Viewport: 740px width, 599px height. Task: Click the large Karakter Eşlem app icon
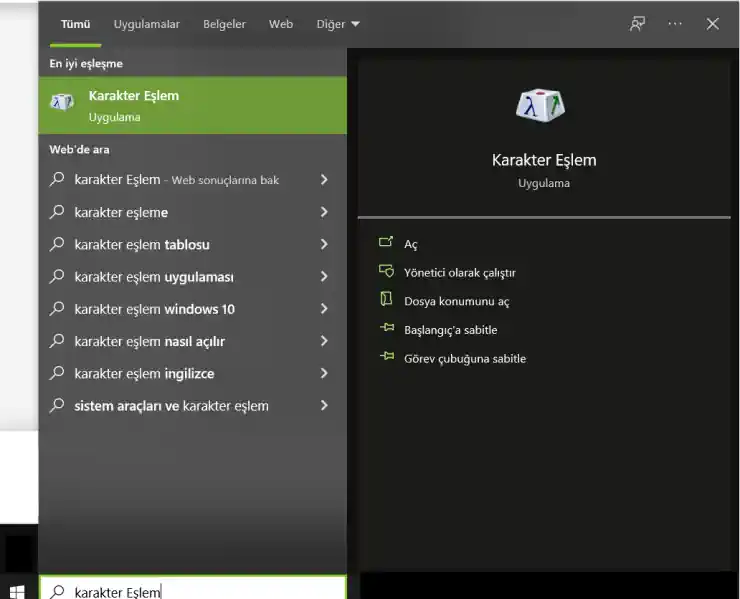tap(543, 106)
